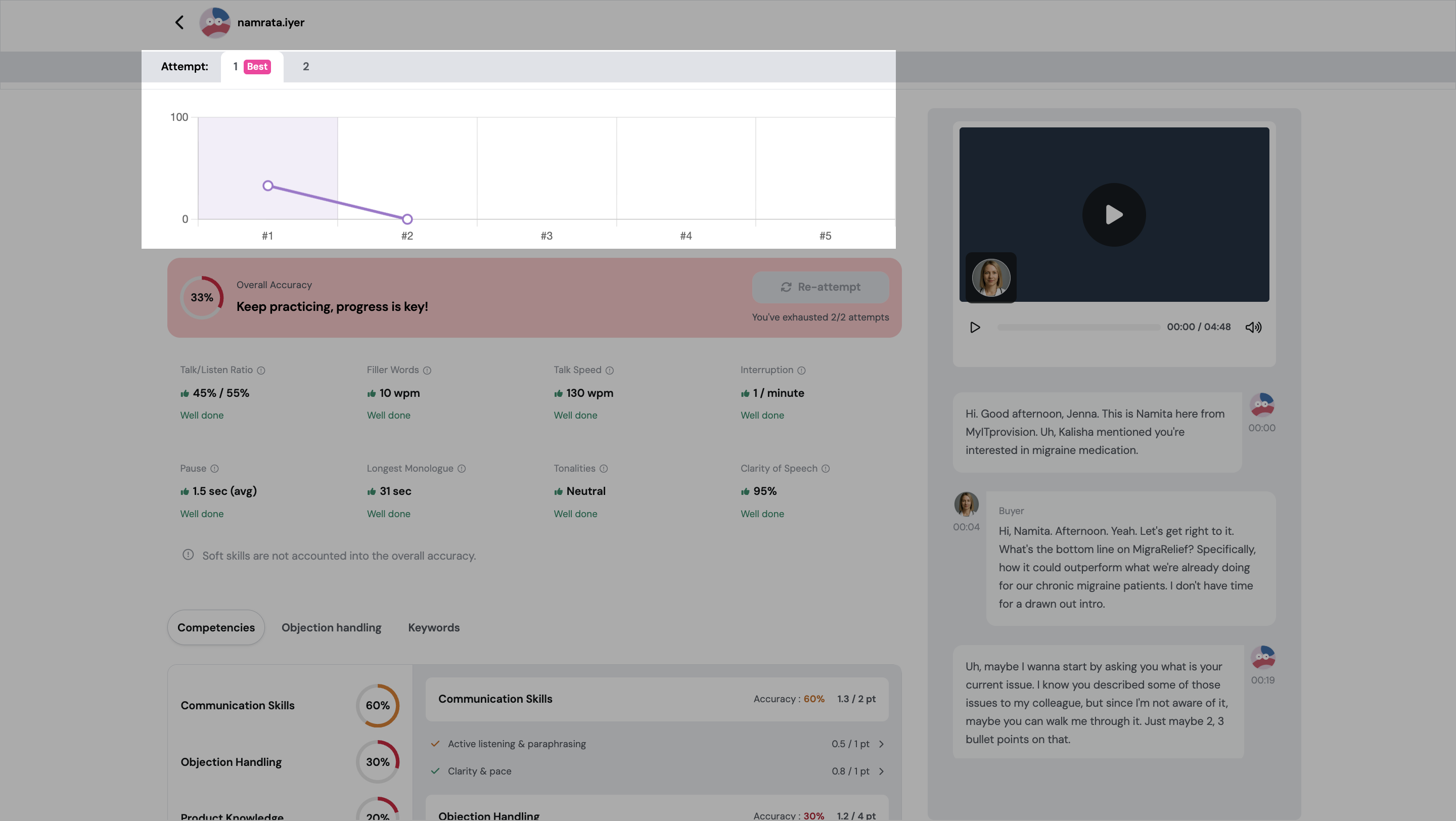Viewport: 1456px width, 821px height.
Task: Click the Longest Monologue info icon
Action: (x=461, y=469)
